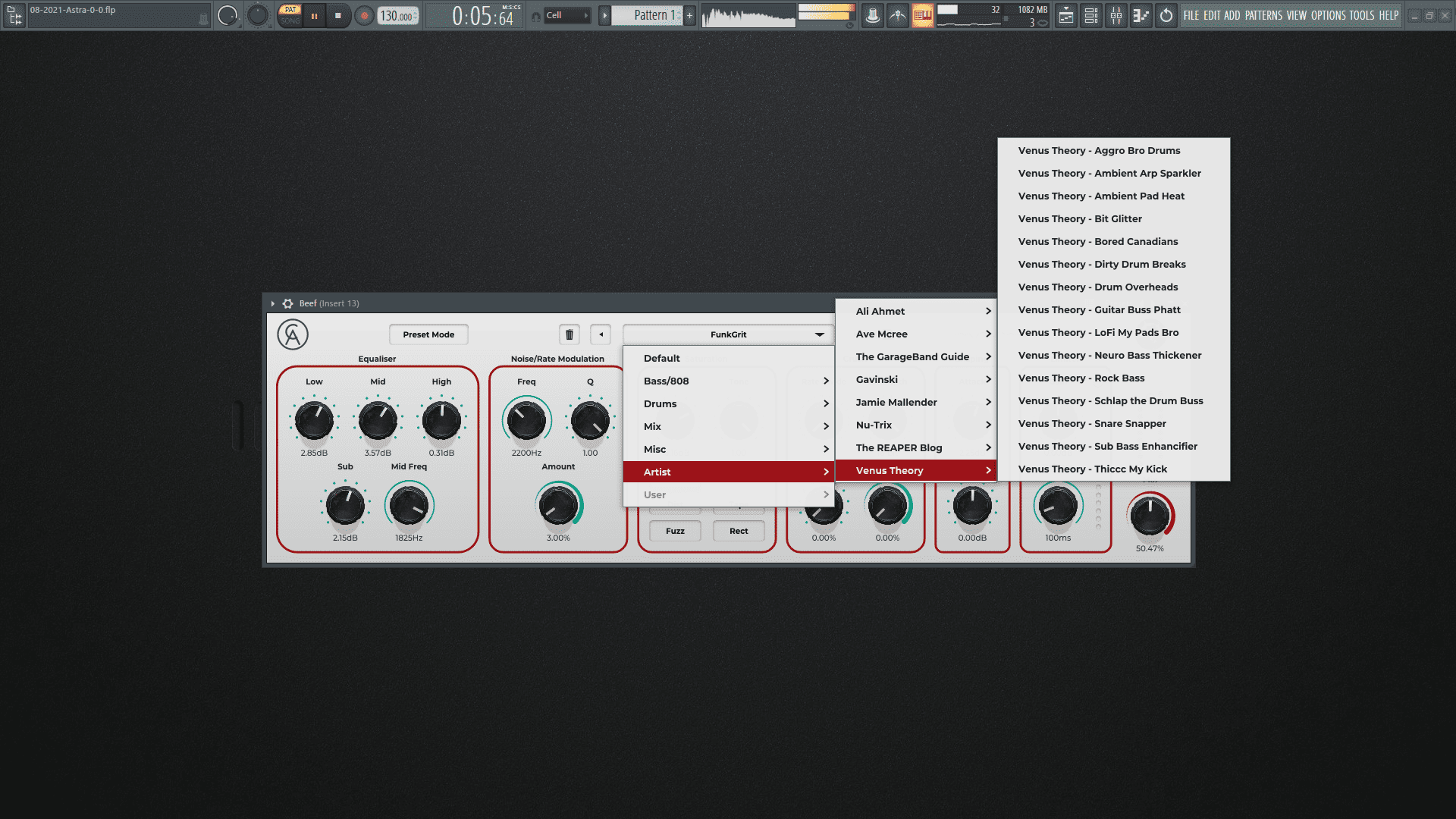Toggle the countdown-before-recording icon

[898, 15]
